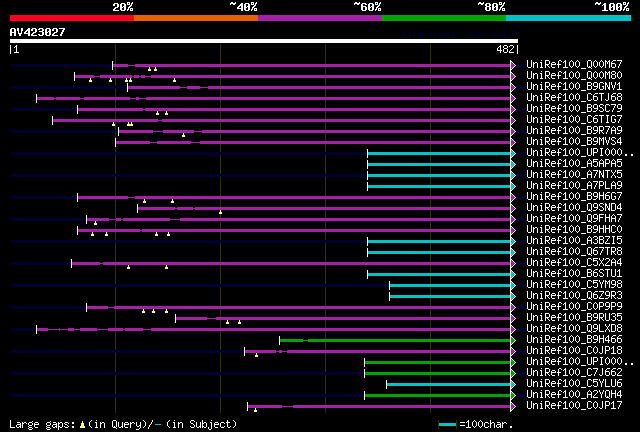
Task: Click the yellow query-gap marker in the legend
Action: [x=82, y=425]
